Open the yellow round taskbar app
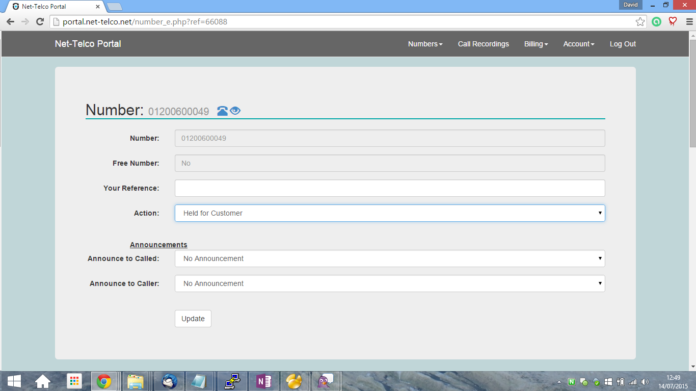696x391 pixels. point(294,381)
